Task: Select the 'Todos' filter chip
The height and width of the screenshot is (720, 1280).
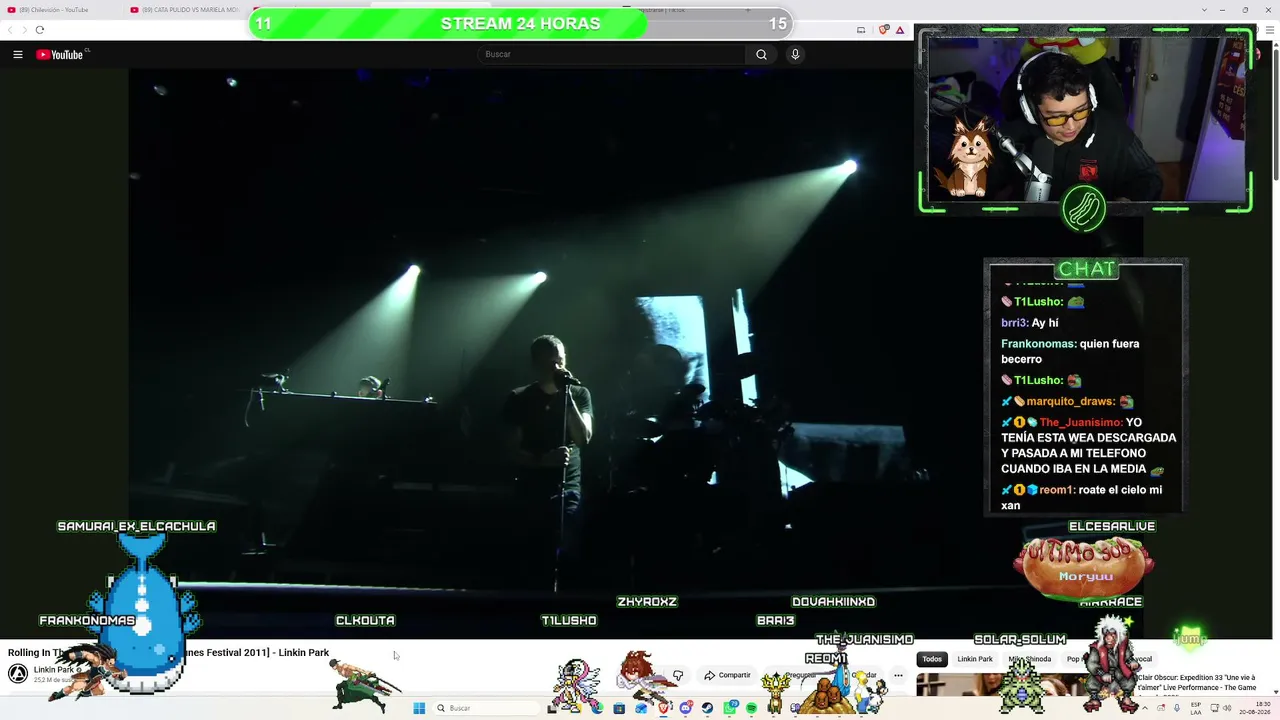Action: coord(932,659)
